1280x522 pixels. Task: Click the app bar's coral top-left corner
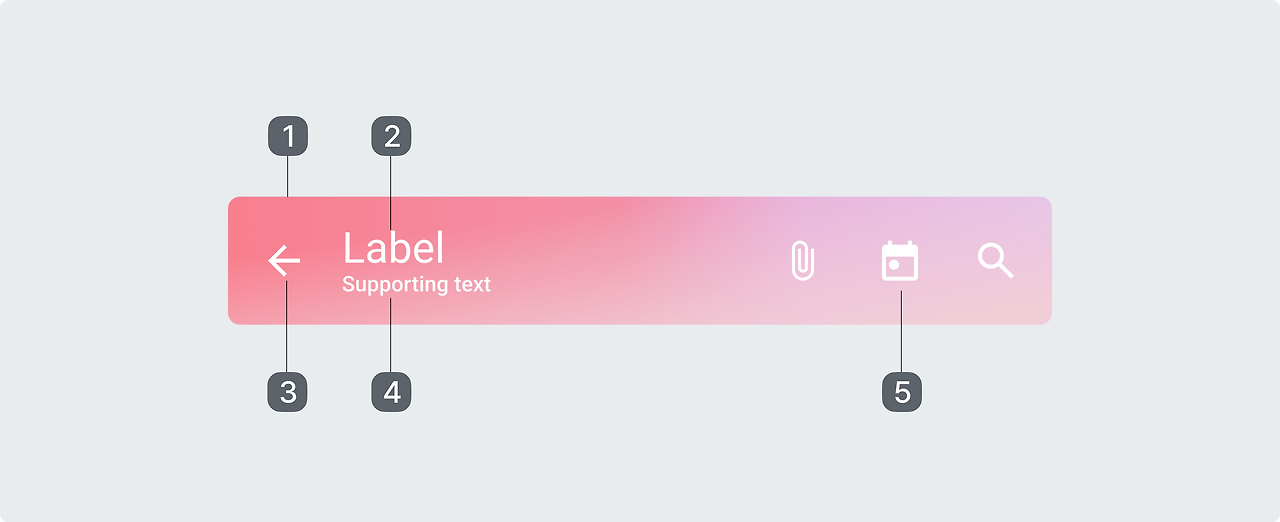[242, 209]
